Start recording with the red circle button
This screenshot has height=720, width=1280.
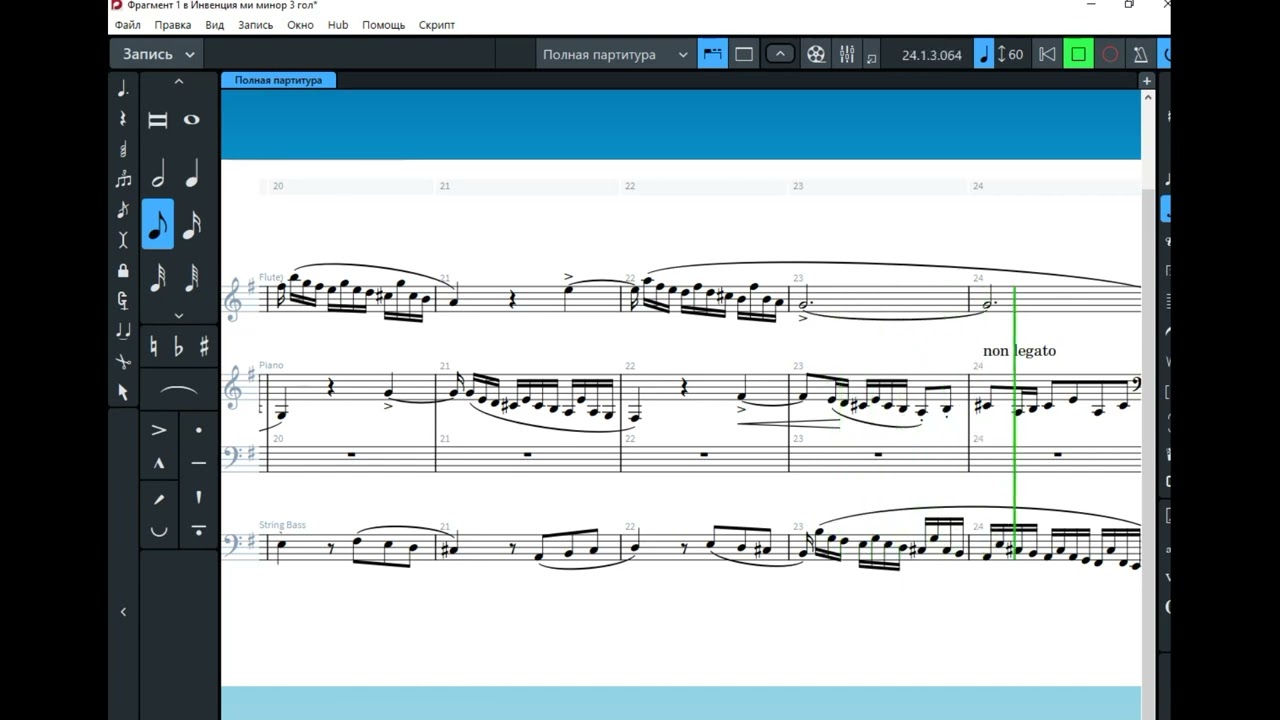tap(1110, 55)
